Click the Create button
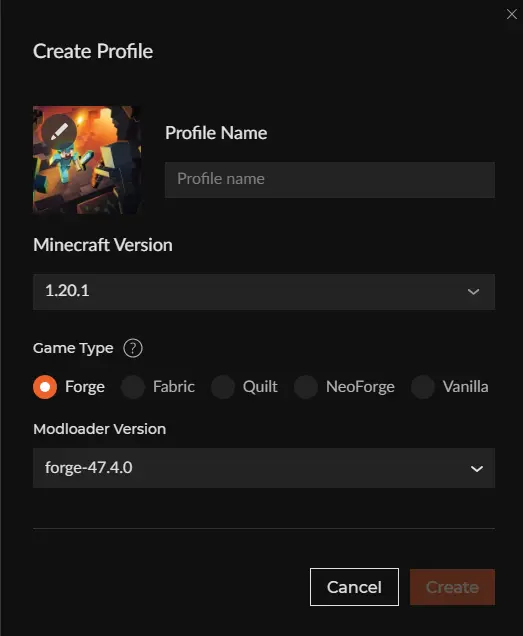 [x=452, y=587]
